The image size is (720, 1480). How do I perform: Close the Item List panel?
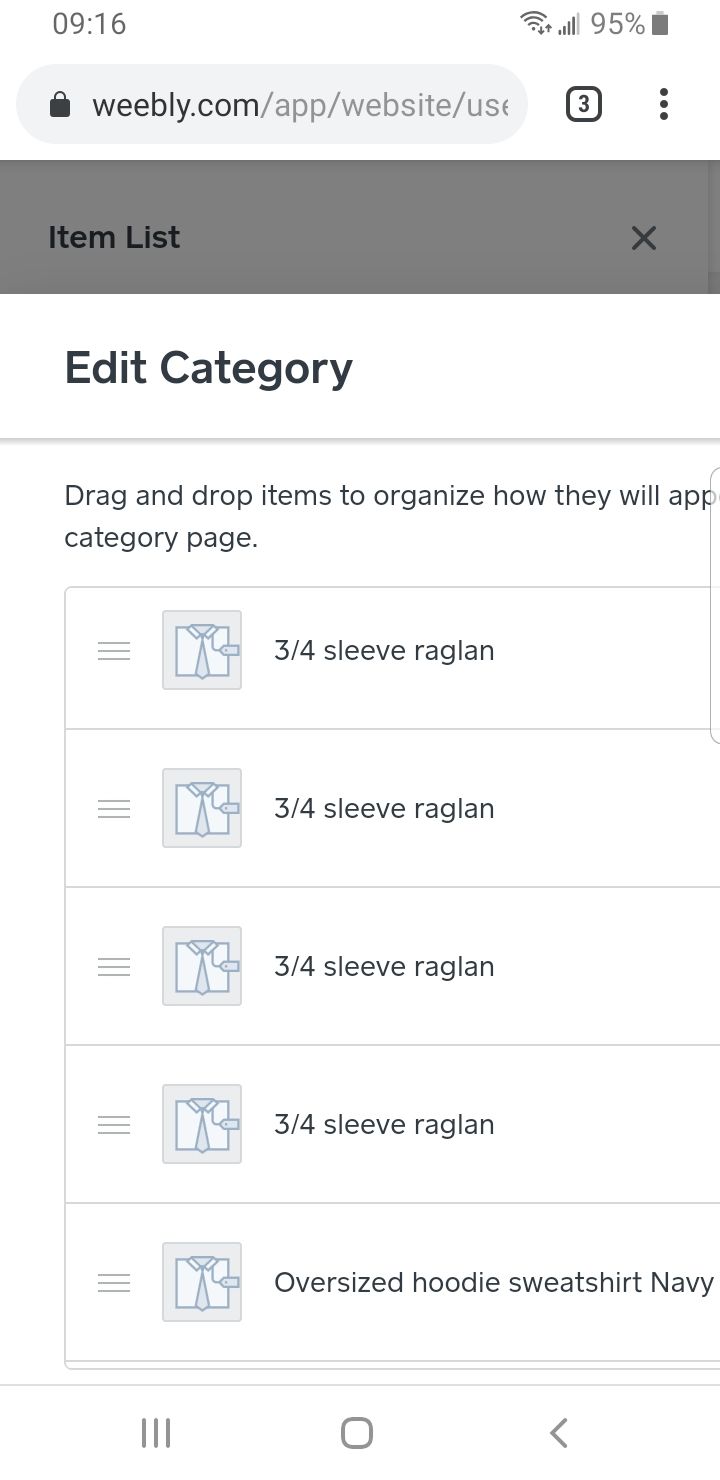click(643, 238)
